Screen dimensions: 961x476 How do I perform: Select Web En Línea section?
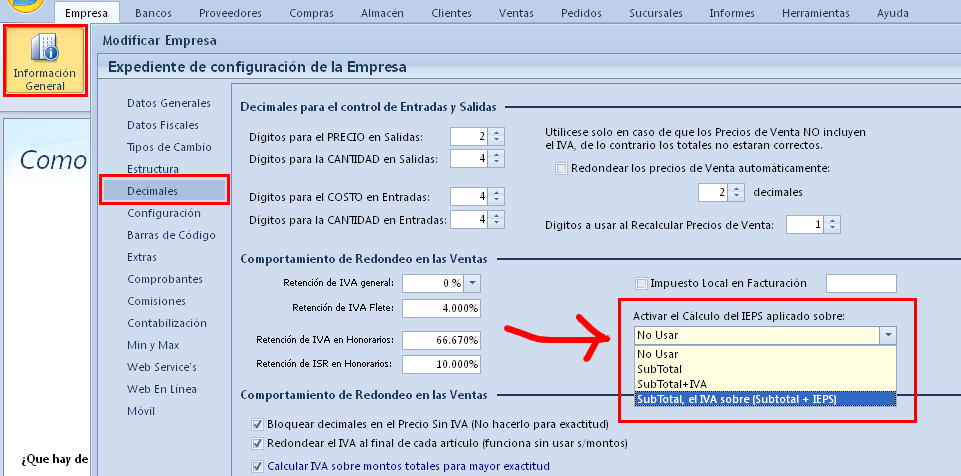tap(162, 390)
